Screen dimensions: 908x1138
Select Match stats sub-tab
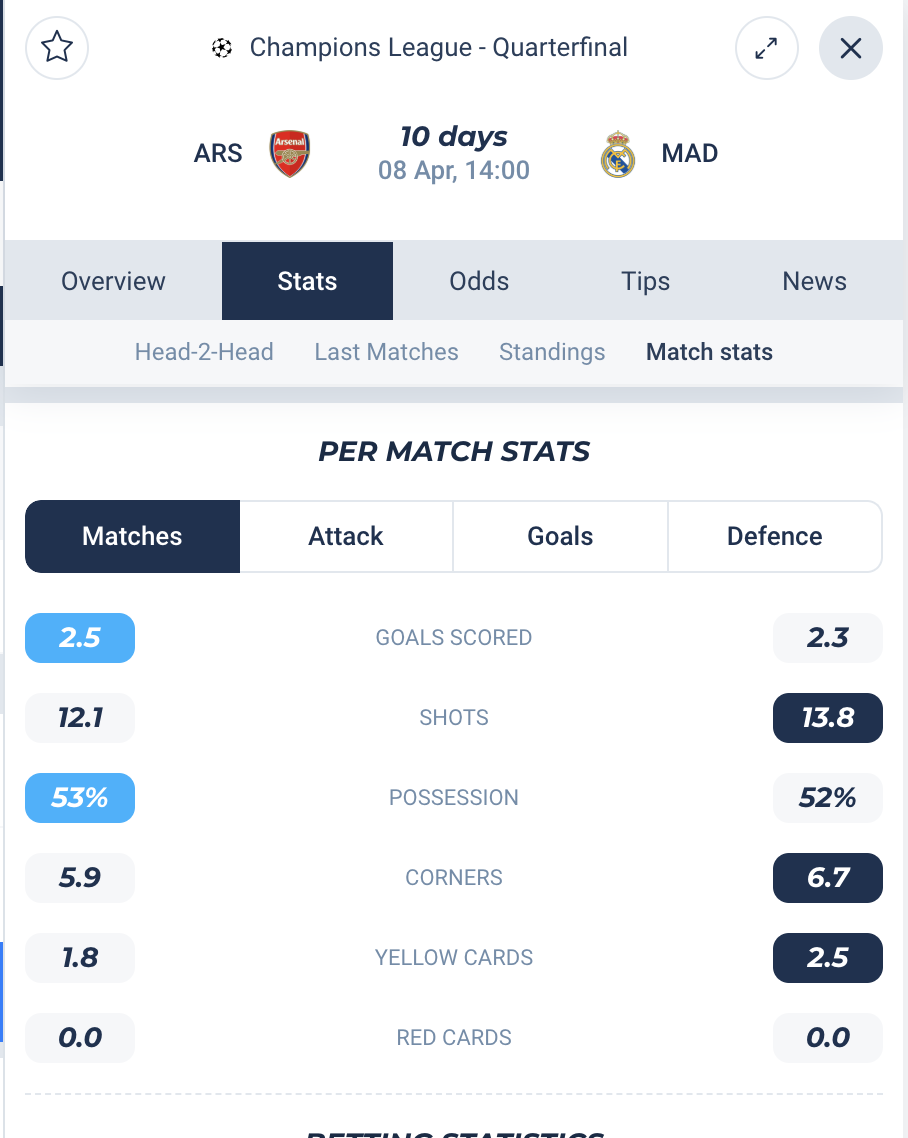pos(709,352)
